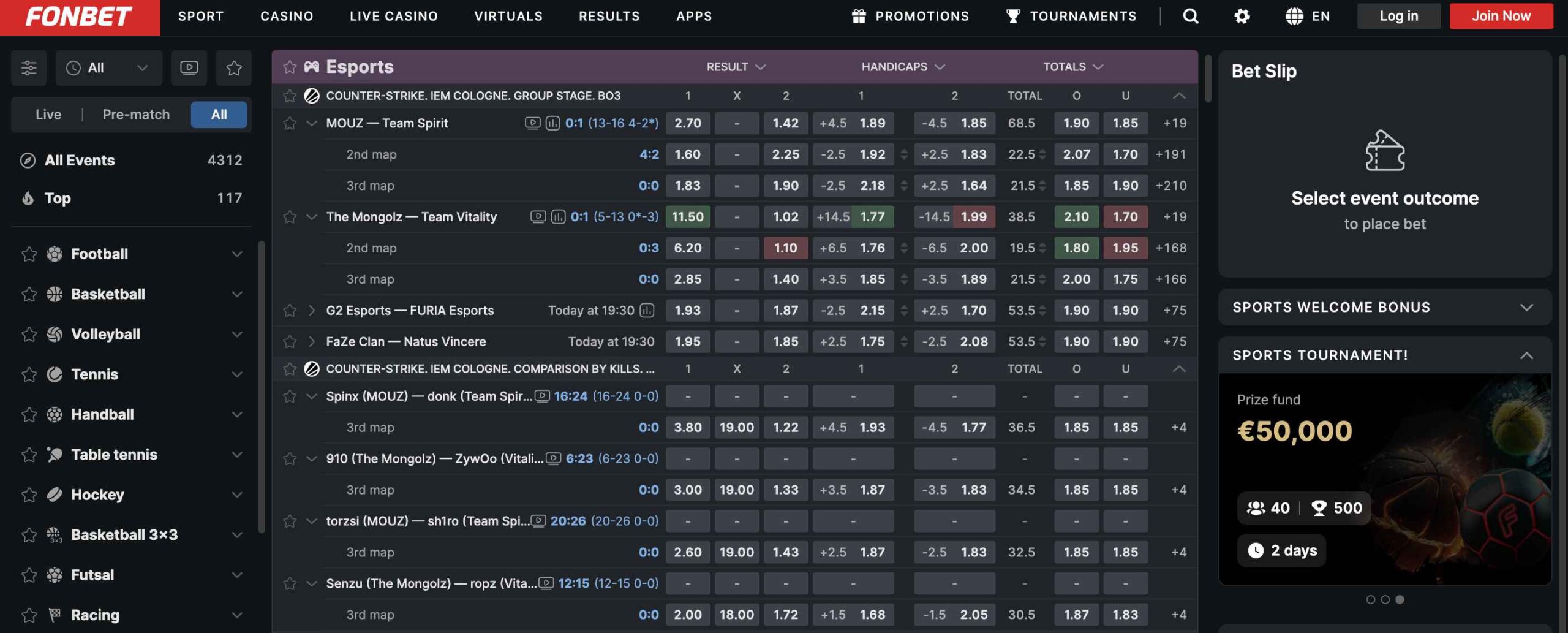Open the VIRTUALS menu item
1568x633 pixels.
click(x=508, y=17)
